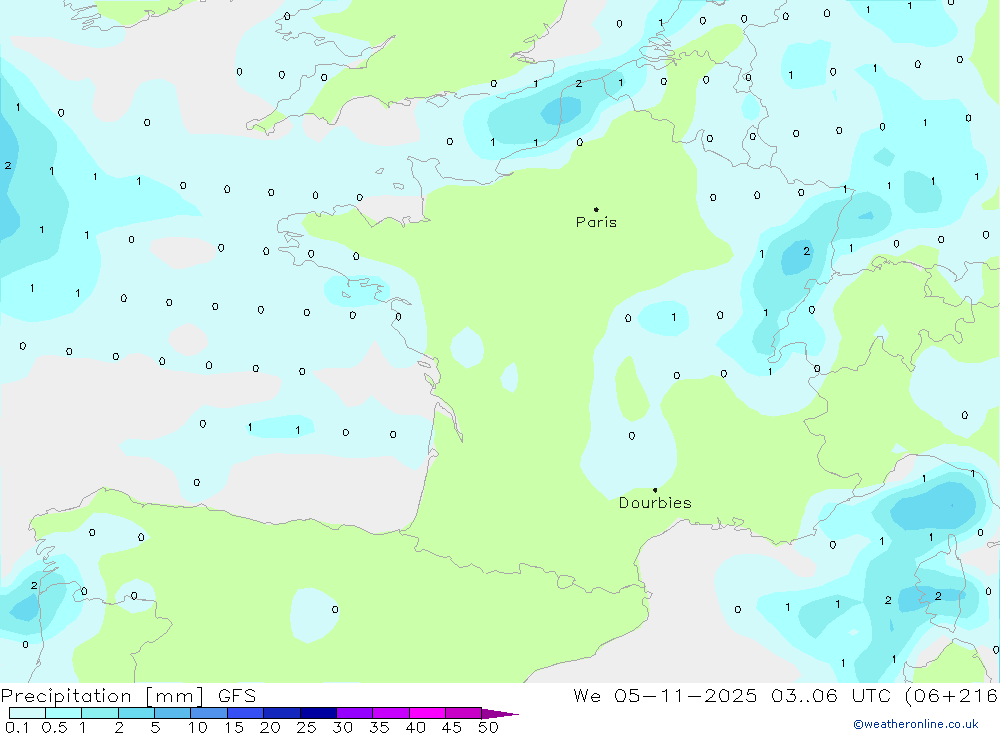
Task: Click the 25 legend scale label
Action: coord(306,727)
